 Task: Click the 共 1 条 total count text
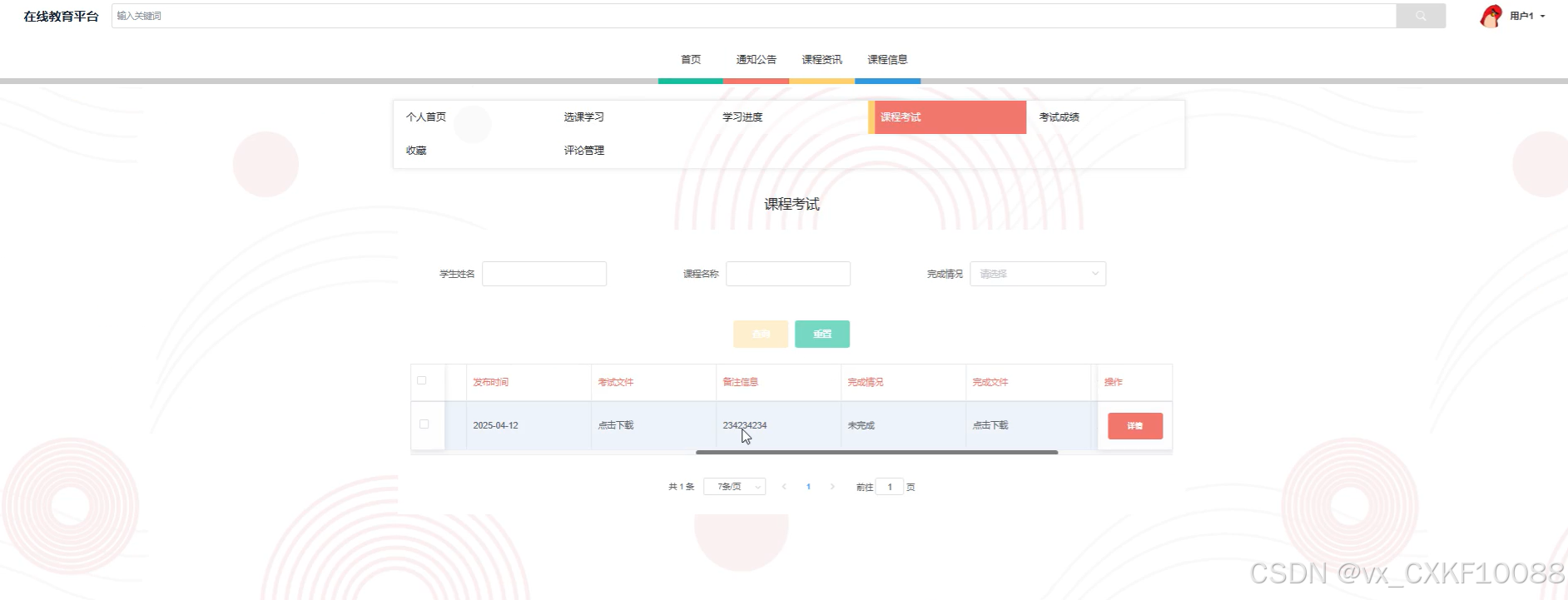(x=681, y=487)
